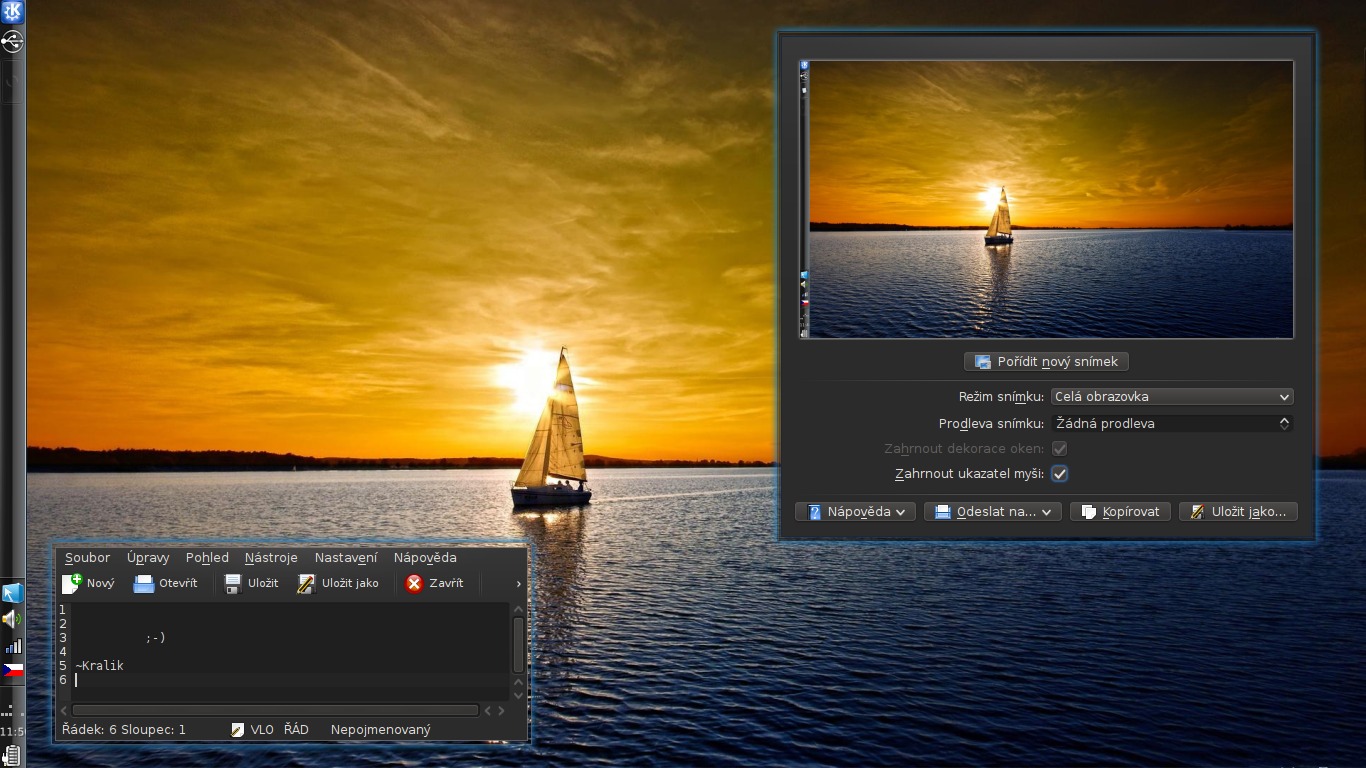Open the battery status icon
The width and height of the screenshot is (1366, 768).
[x=10, y=755]
